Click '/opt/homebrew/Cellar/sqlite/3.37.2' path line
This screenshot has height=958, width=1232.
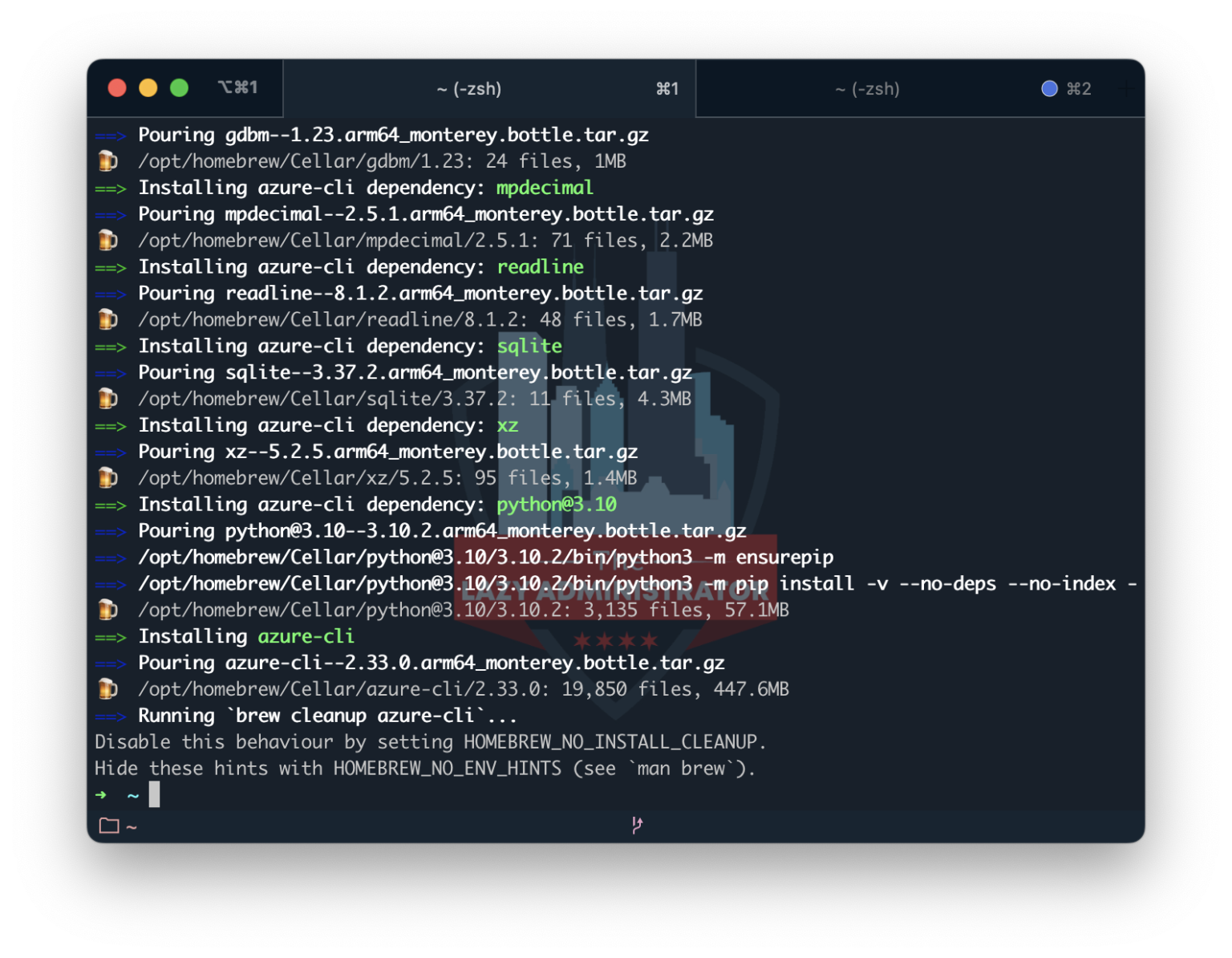(415, 399)
